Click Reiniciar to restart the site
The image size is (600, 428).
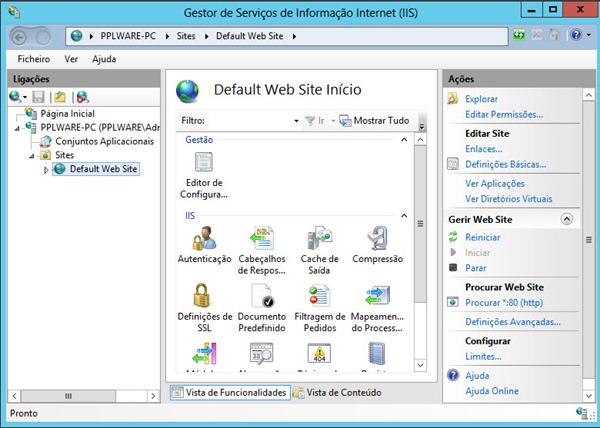pos(483,237)
